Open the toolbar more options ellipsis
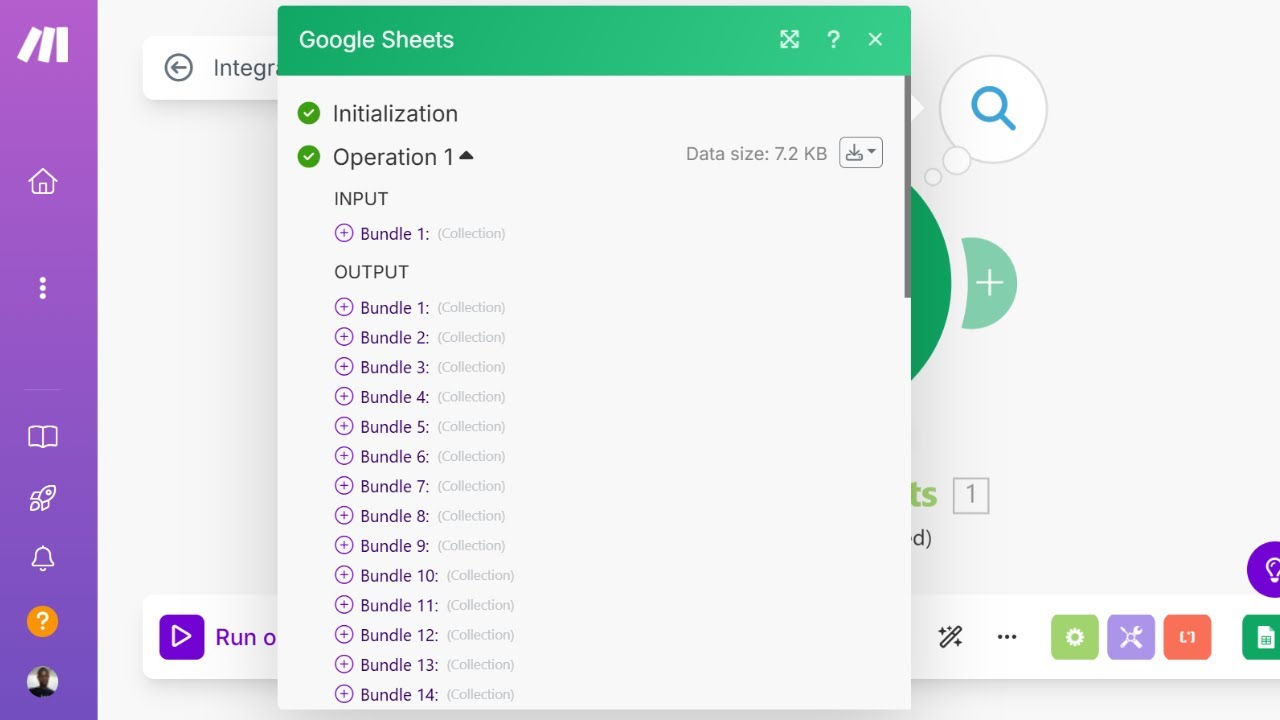The image size is (1280, 720). [x=1007, y=637]
